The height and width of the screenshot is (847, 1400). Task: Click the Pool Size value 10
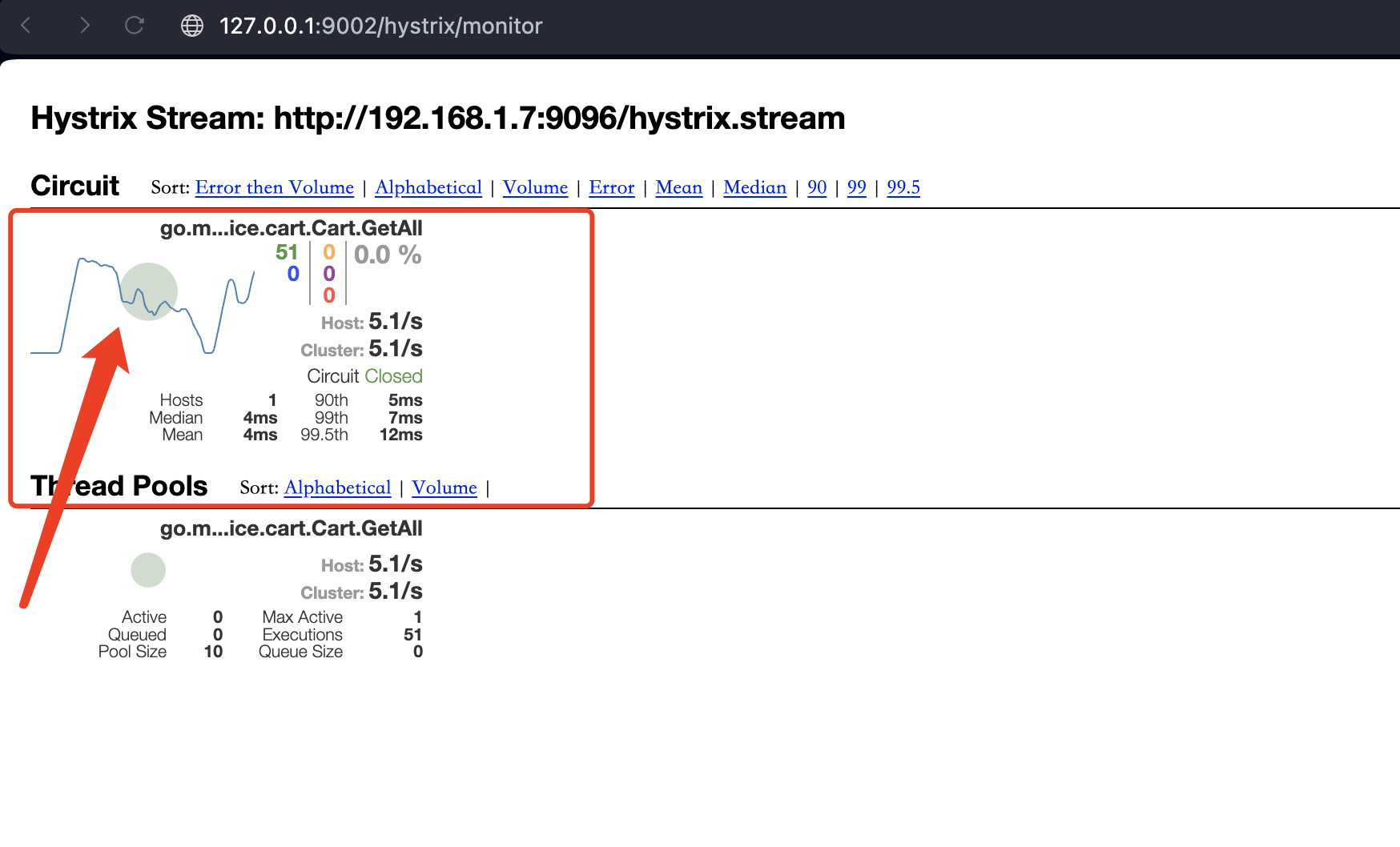tap(213, 652)
